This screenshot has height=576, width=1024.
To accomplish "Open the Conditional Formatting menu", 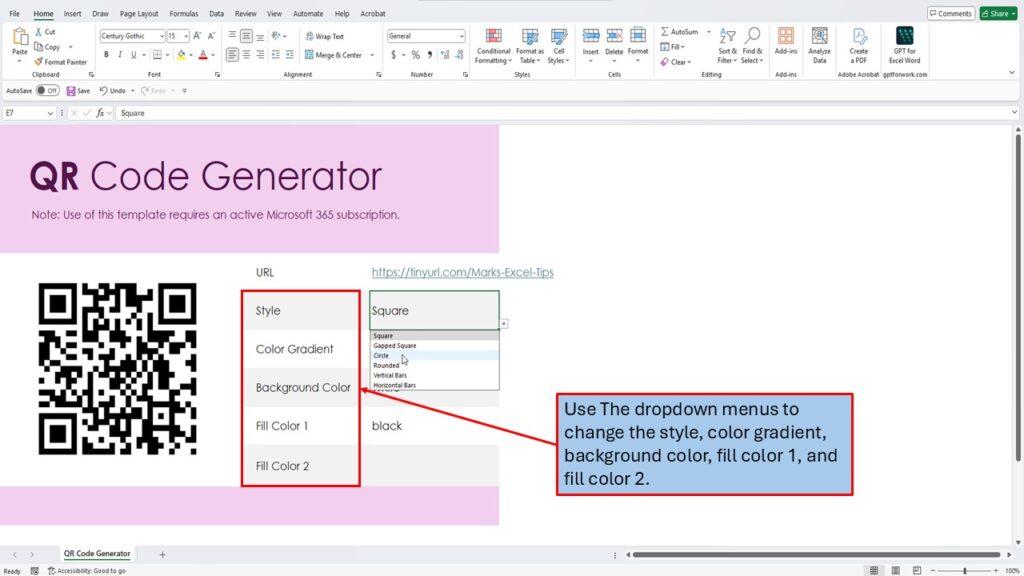I will 493,45.
